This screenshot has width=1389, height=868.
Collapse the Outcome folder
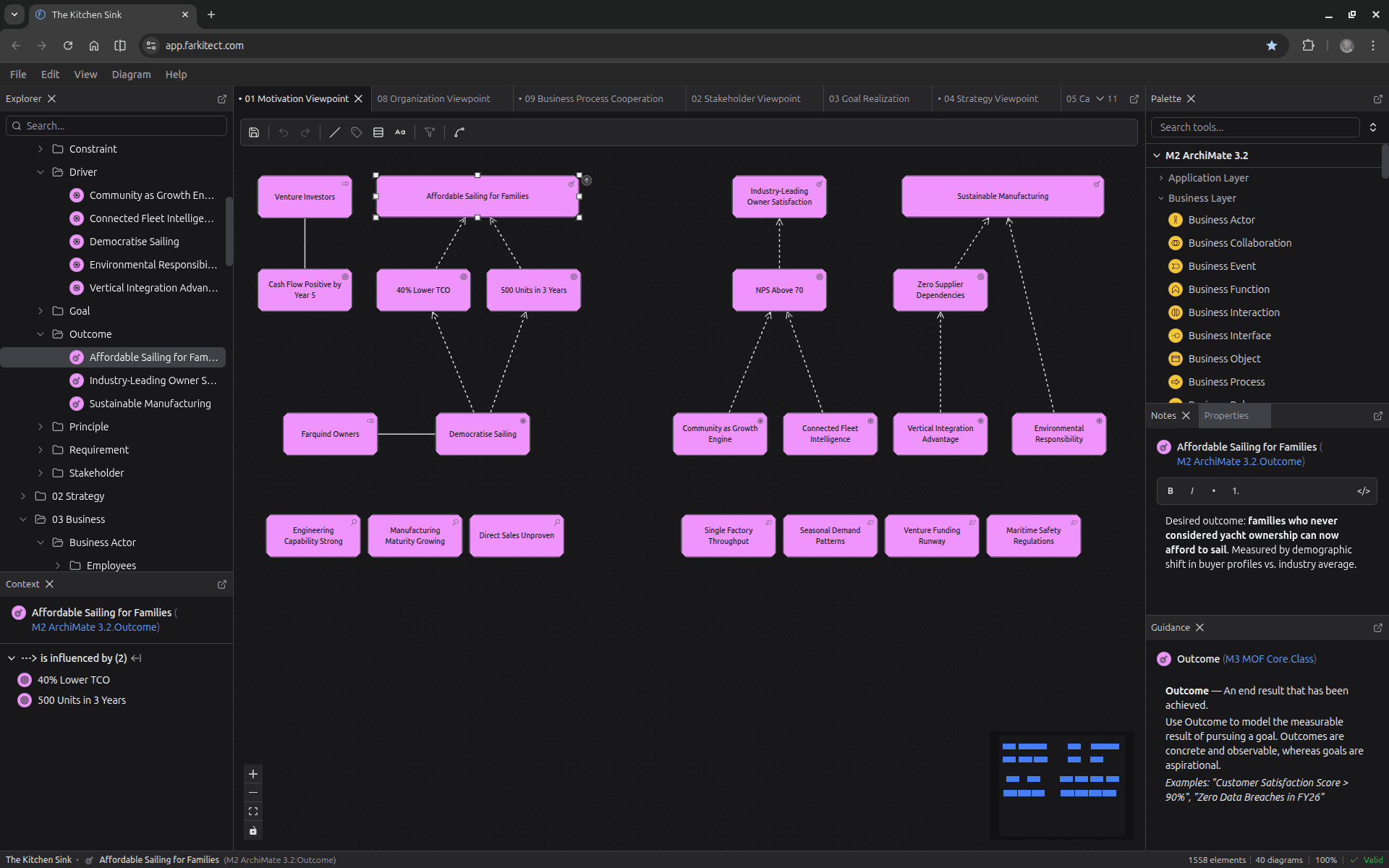[41, 334]
